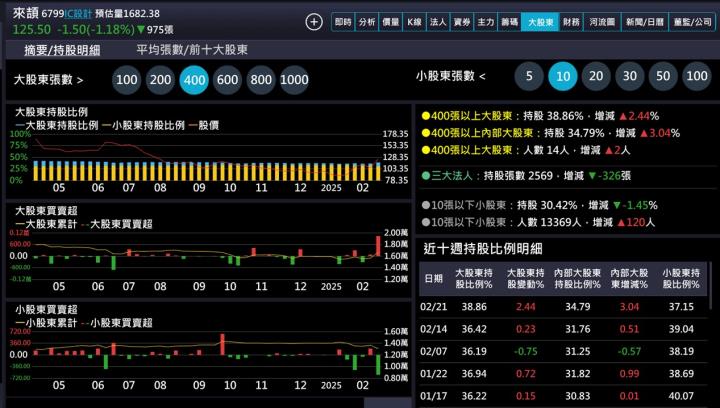Click the -0.75 value in 02/07 row
720x408 pixels.
coord(526,352)
